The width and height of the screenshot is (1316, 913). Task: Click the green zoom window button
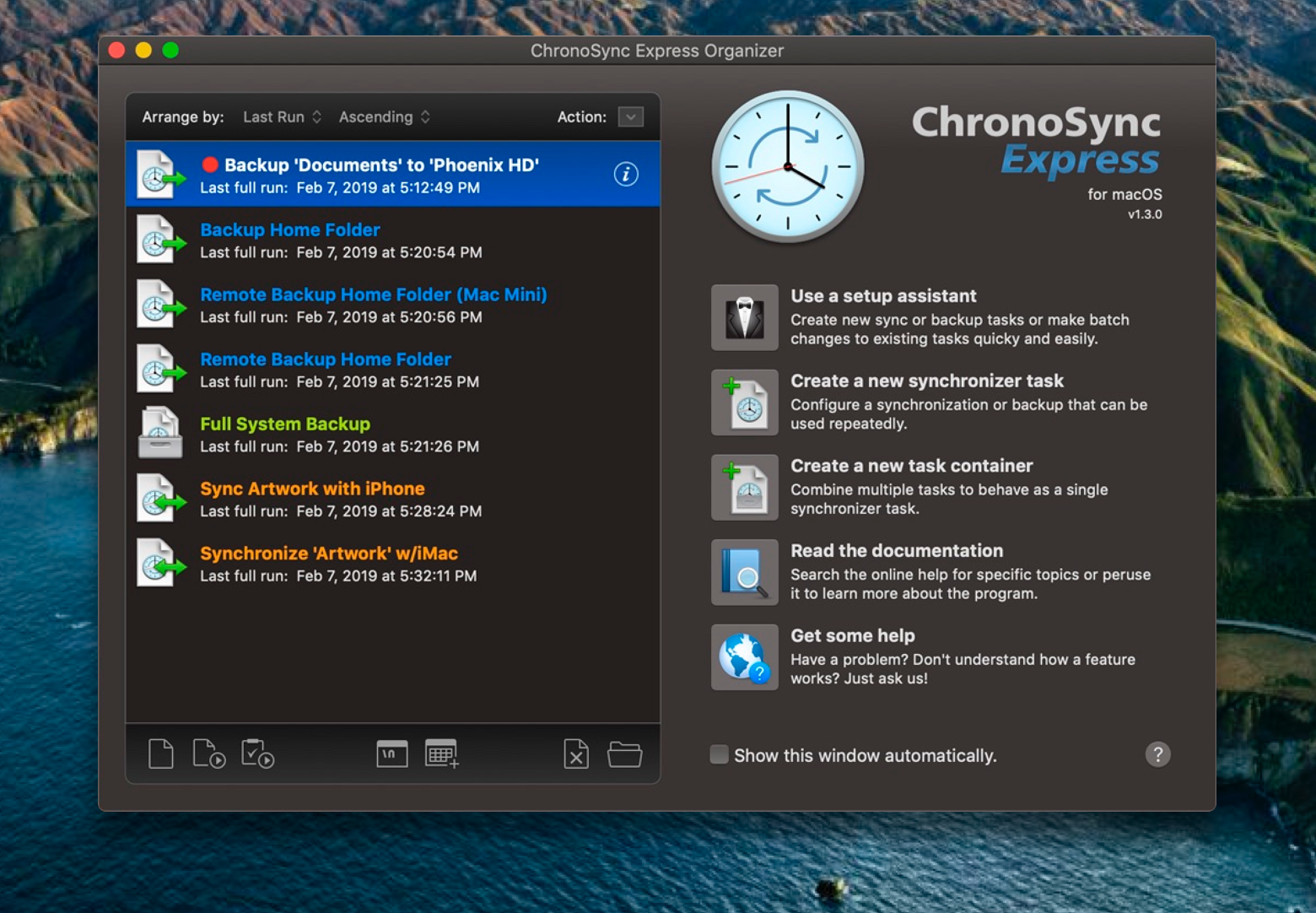click(x=170, y=51)
